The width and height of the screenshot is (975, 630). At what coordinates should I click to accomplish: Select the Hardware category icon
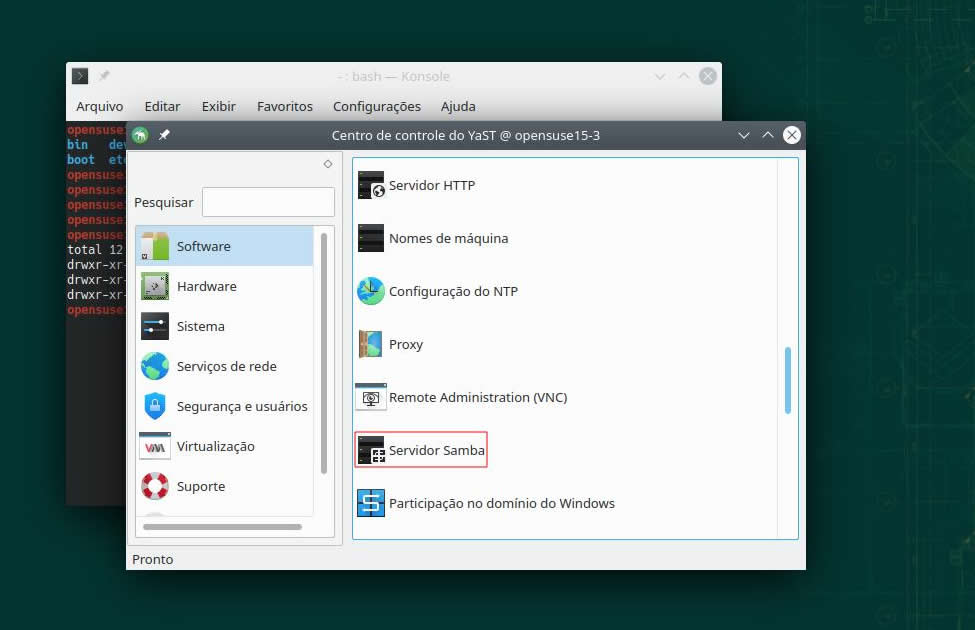tap(155, 286)
